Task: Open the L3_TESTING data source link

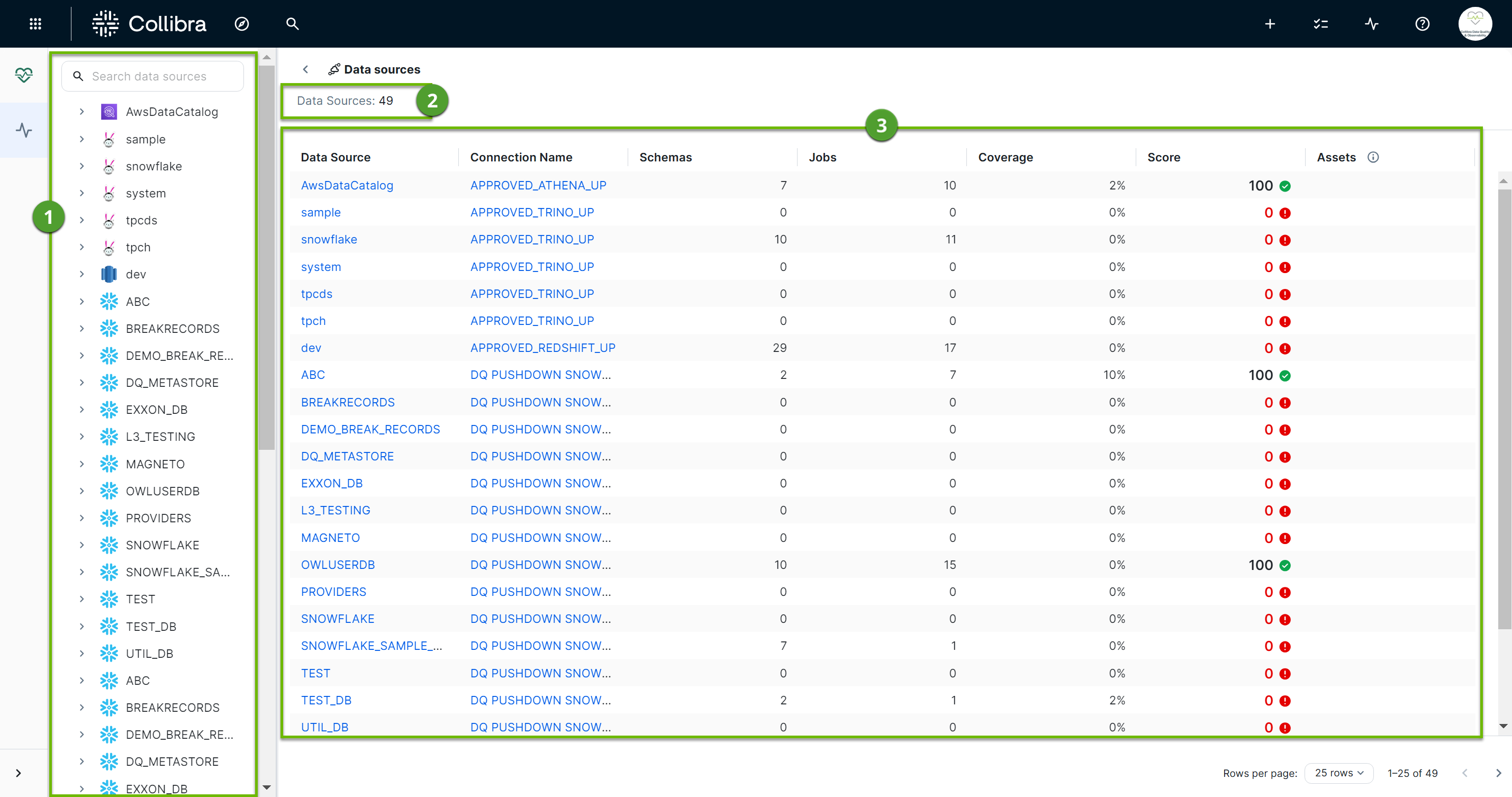Action: click(x=336, y=511)
